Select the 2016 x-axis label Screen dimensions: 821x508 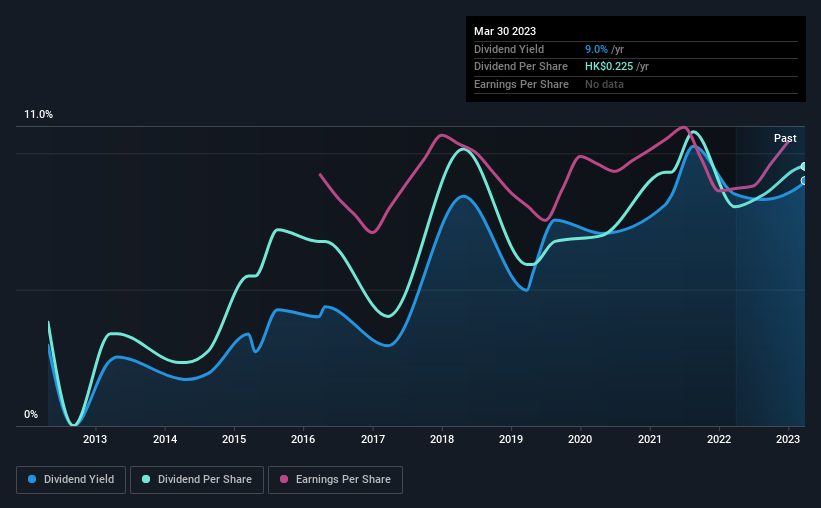pyautogui.click(x=303, y=439)
